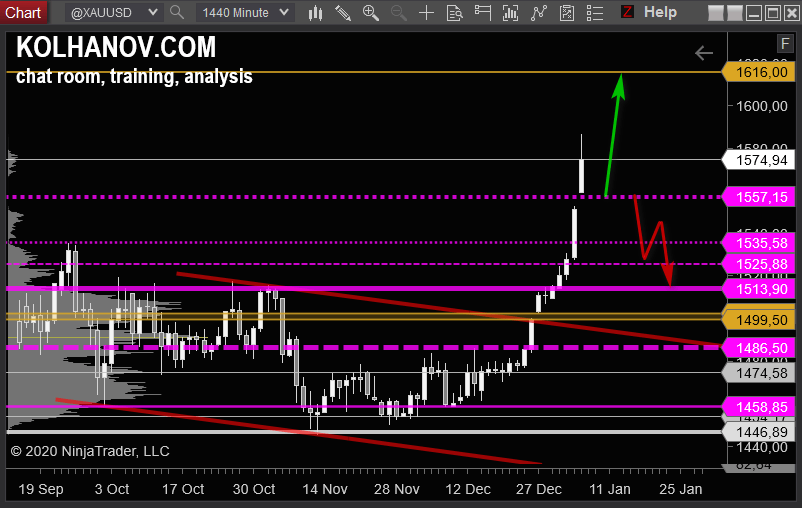Open the bar style chart type menu
Screen dimensions: 802x508
point(315,13)
